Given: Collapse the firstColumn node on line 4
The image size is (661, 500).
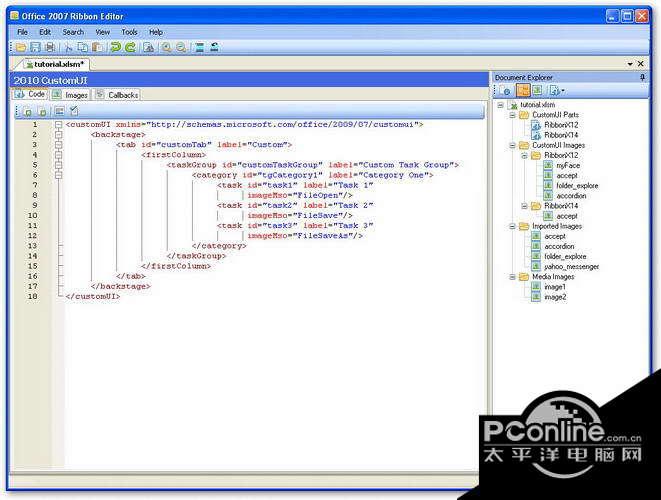Looking at the screenshot, I should [x=59, y=155].
